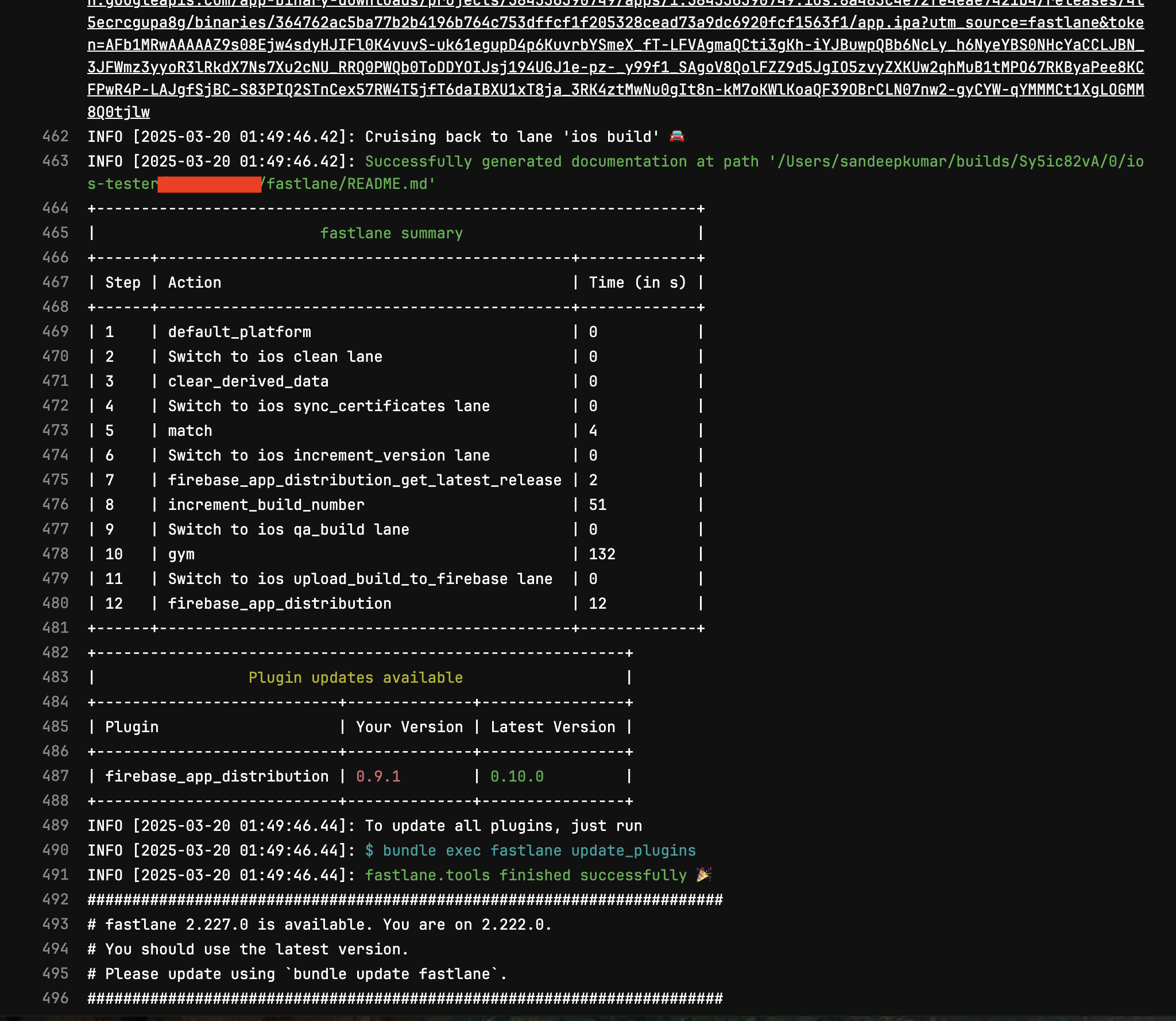Click the green version number 0.10.0
The width and height of the screenshot is (1176, 1021).
(x=517, y=776)
